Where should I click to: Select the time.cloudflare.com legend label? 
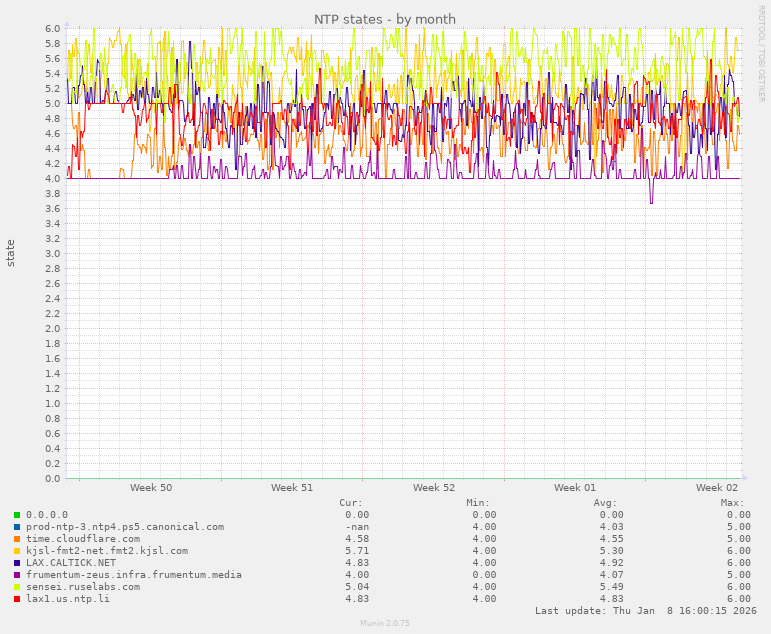pyautogui.click(x=83, y=539)
